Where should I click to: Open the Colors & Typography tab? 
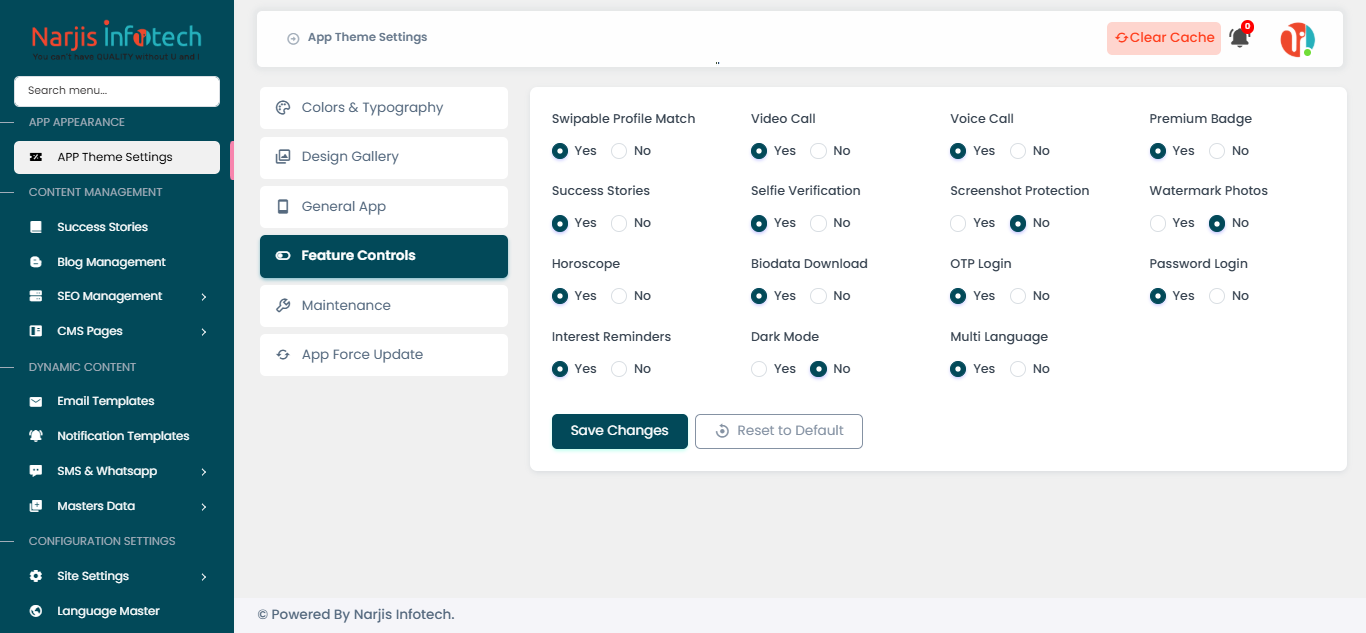point(384,108)
